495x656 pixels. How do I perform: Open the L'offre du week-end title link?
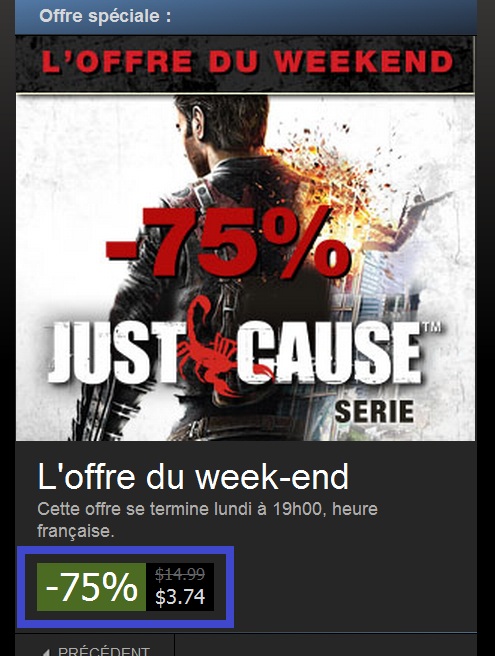tap(193, 477)
